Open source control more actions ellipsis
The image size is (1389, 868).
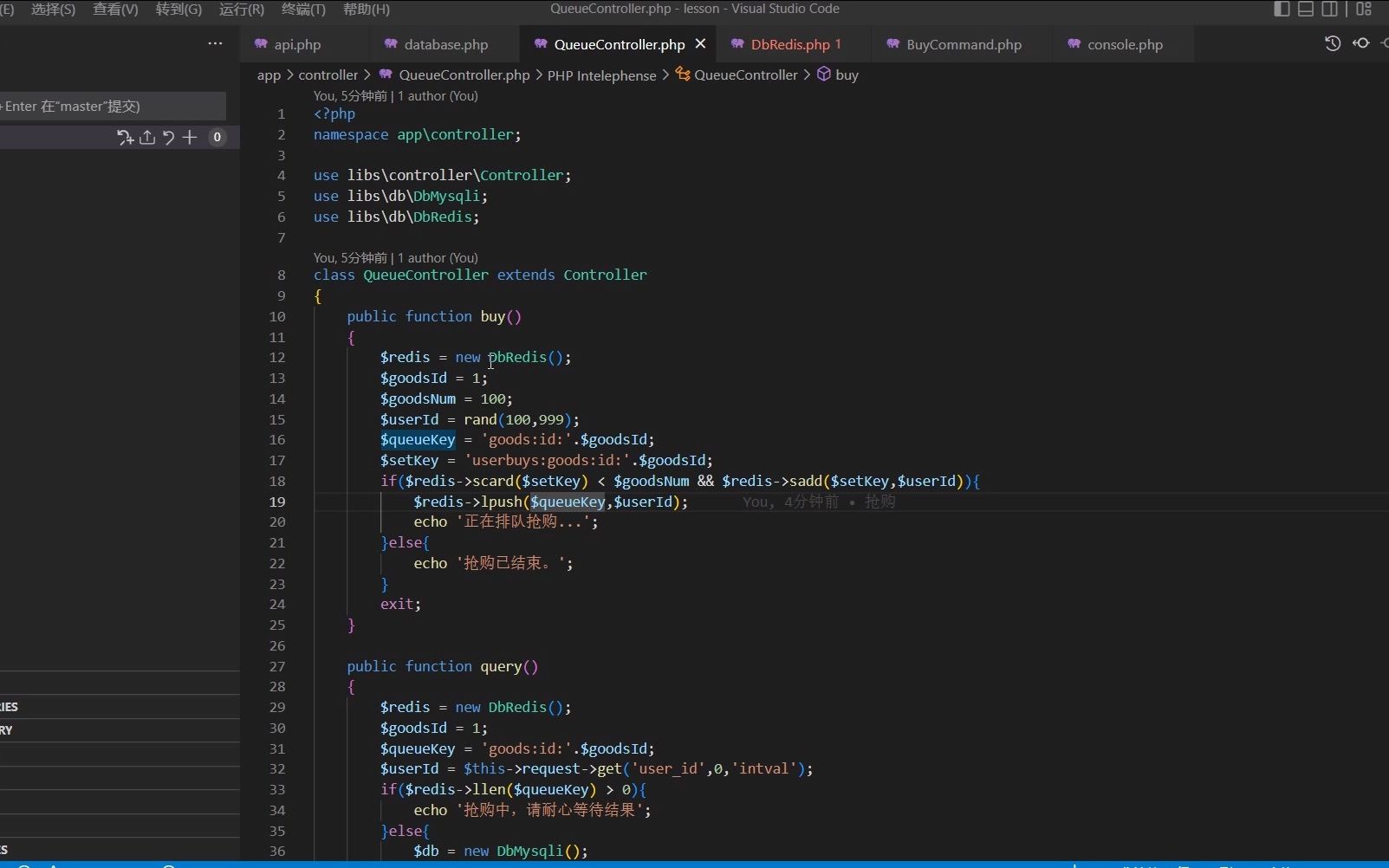(x=215, y=44)
